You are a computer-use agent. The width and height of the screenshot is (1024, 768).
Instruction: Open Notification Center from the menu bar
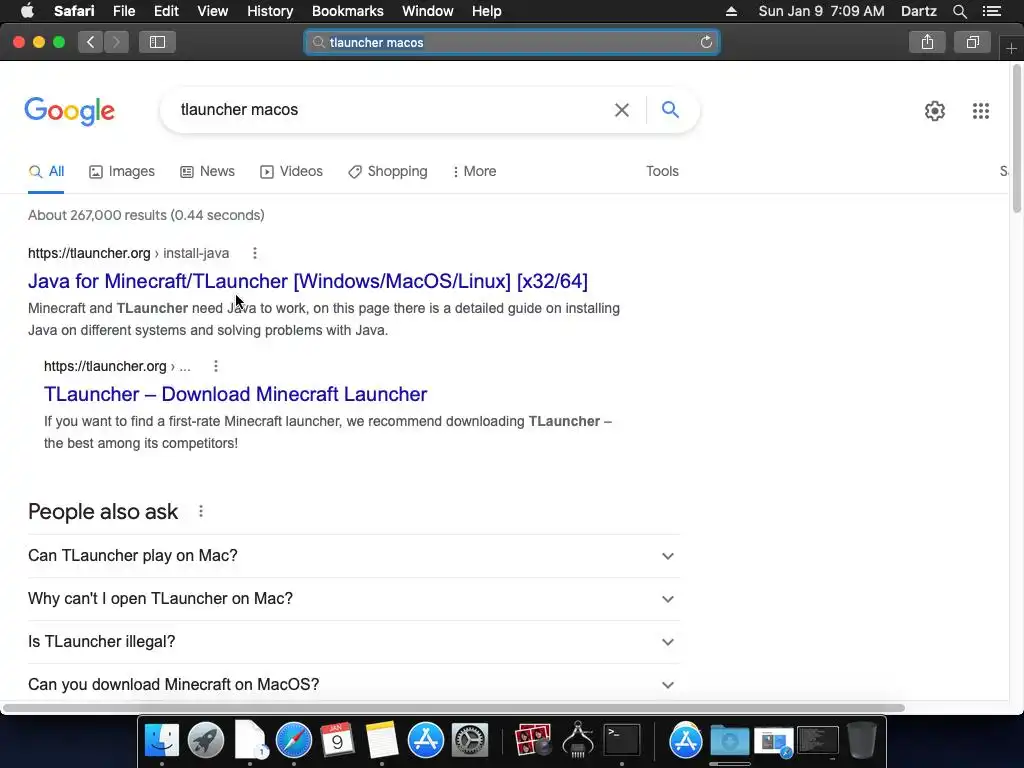click(991, 11)
